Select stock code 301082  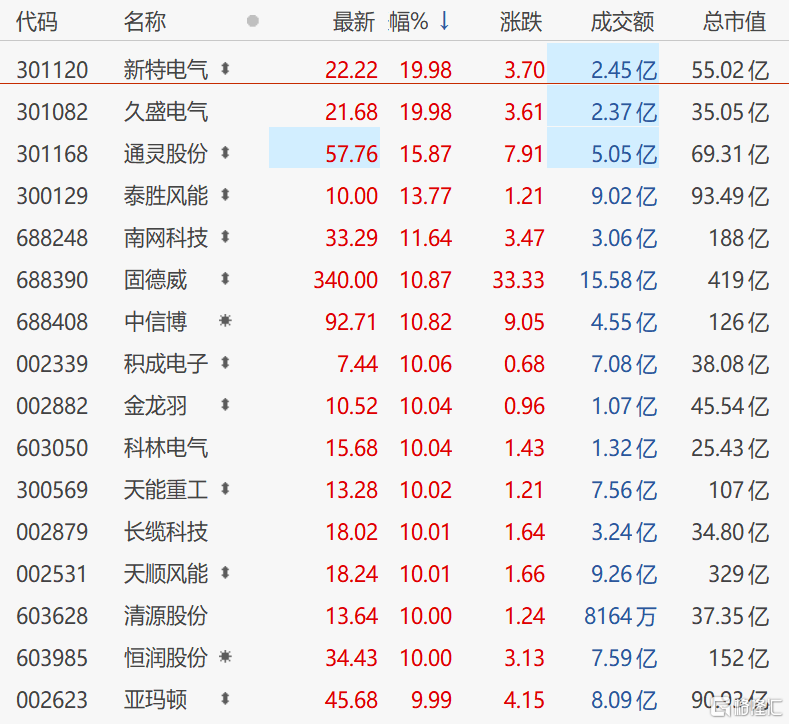[52, 112]
